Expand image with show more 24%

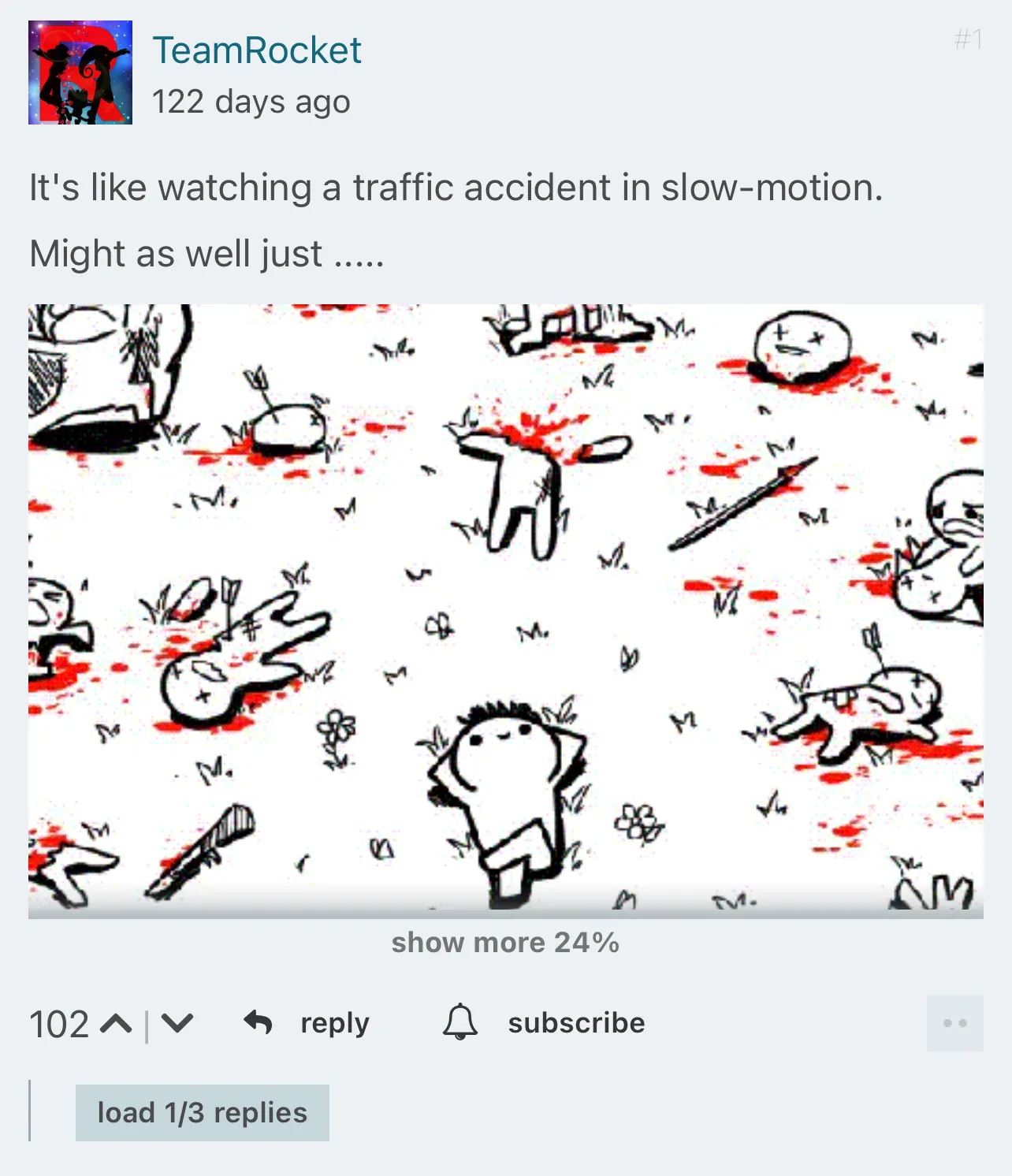click(x=505, y=942)
